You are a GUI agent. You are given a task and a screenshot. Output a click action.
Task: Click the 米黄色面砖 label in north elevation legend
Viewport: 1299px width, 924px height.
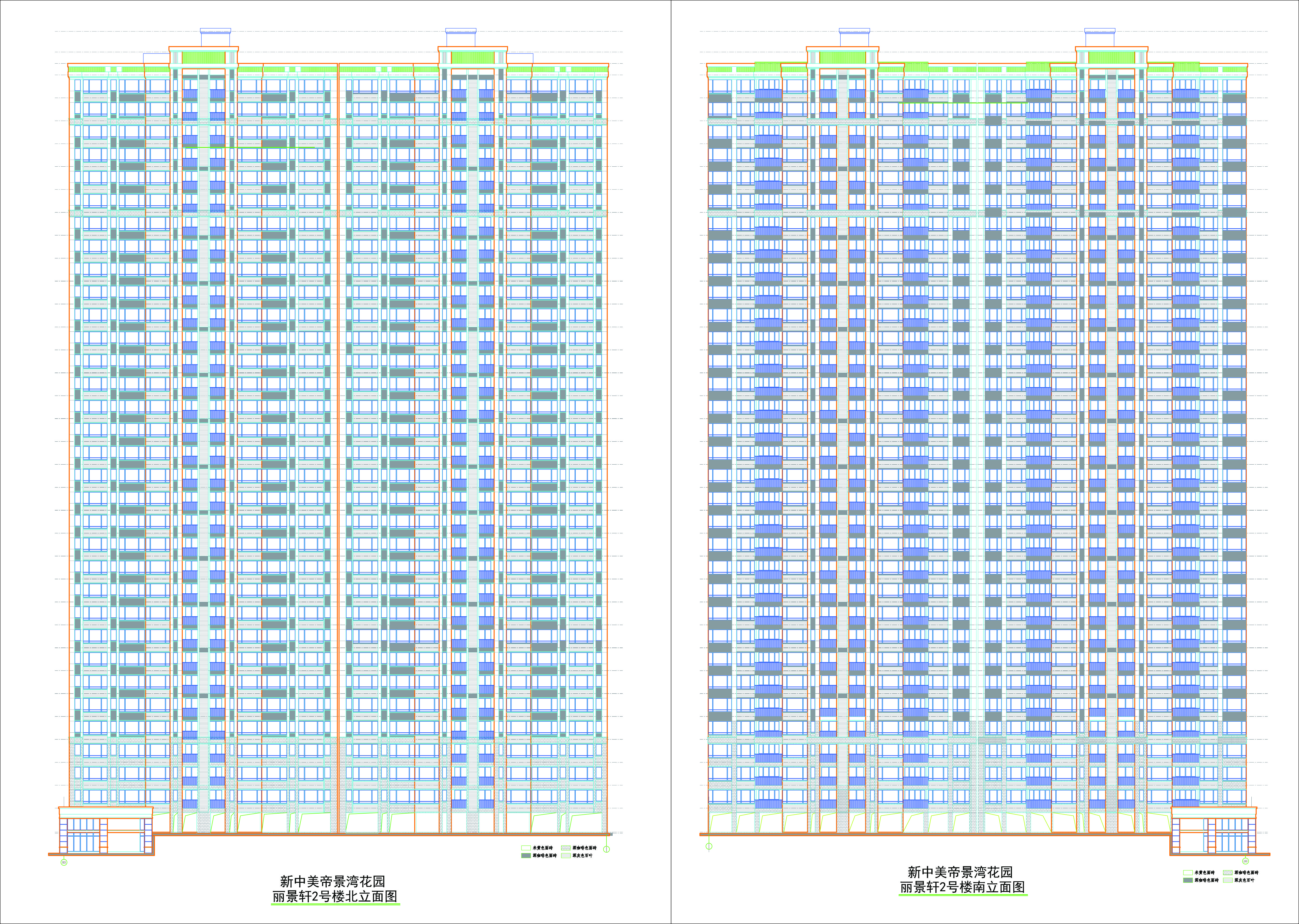click(x=542, y=848)
